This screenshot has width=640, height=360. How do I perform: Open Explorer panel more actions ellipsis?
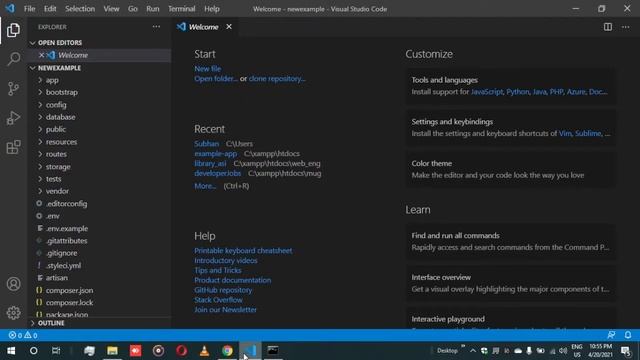[x=156, y=27]
